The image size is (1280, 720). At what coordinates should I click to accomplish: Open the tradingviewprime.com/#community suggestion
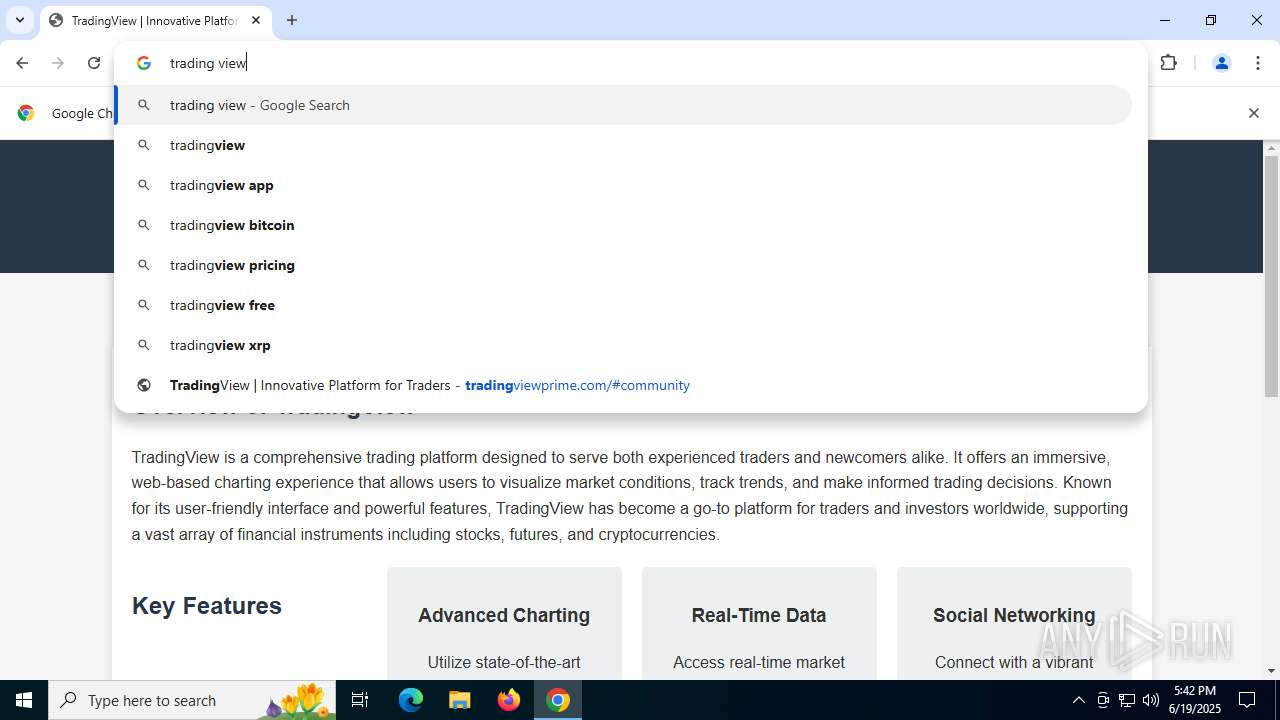tap(623, 385)
